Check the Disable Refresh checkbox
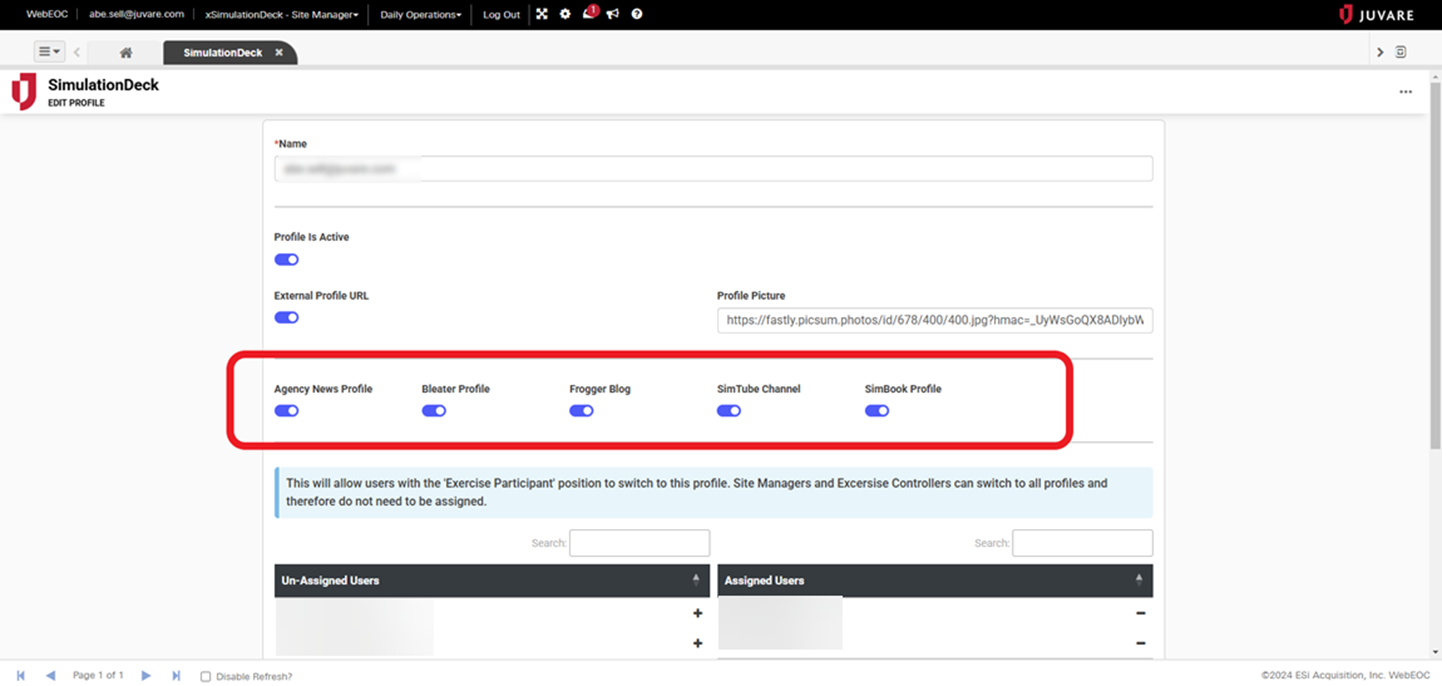 206,677
